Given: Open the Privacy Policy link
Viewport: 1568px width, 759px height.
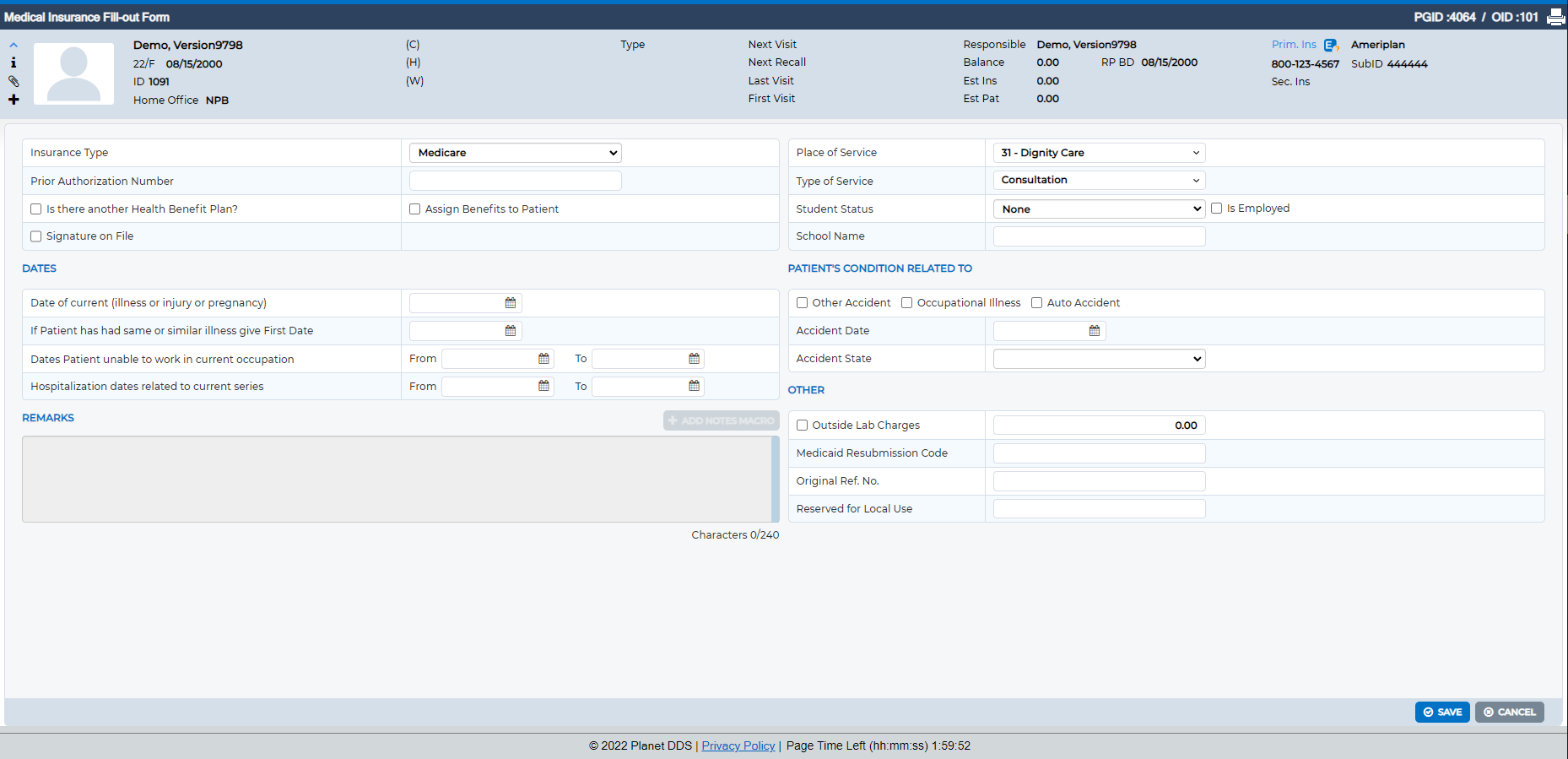Looking at the screenshot, I should (x=738, y=745).
